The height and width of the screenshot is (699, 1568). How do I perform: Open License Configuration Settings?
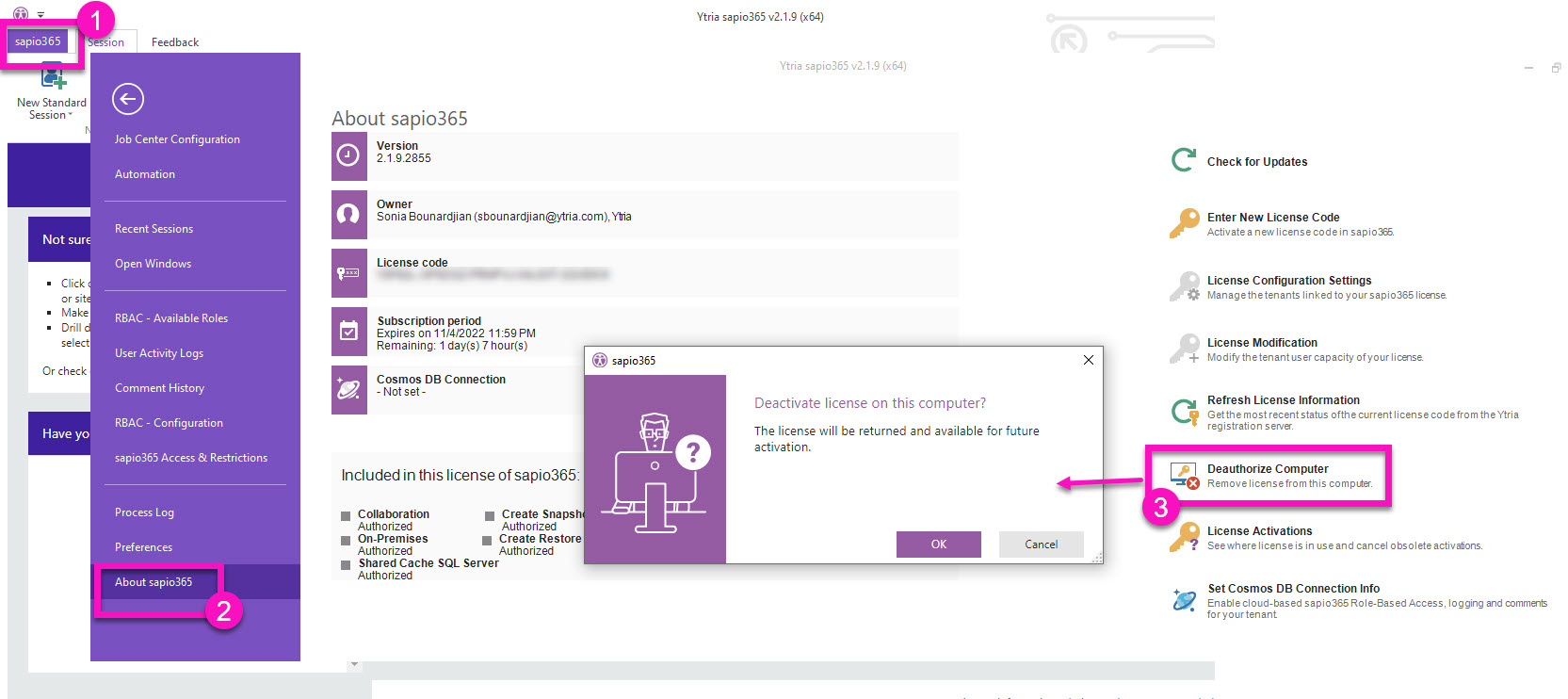point(1289,280)
